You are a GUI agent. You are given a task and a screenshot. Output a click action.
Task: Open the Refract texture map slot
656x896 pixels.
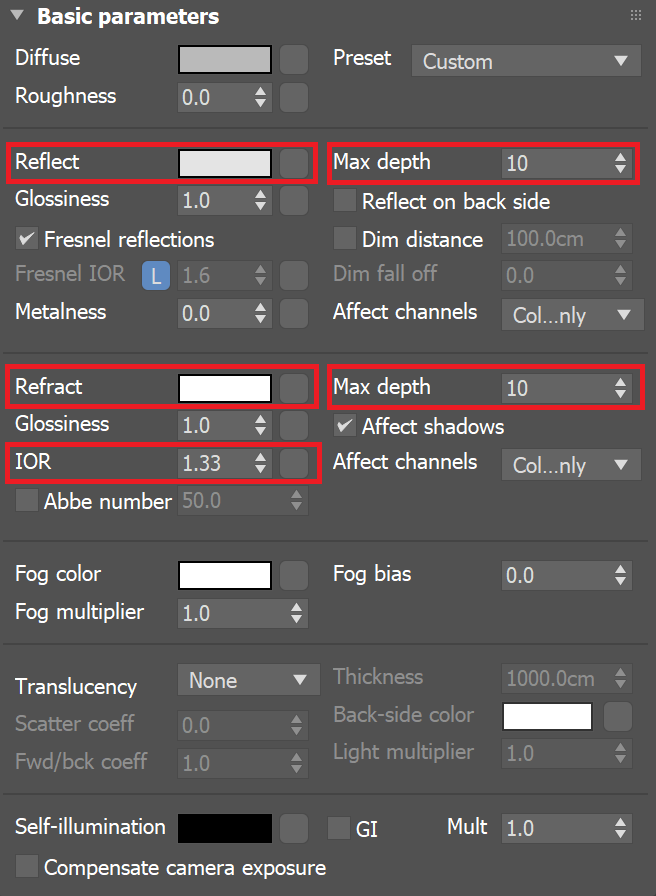point(291,387)
